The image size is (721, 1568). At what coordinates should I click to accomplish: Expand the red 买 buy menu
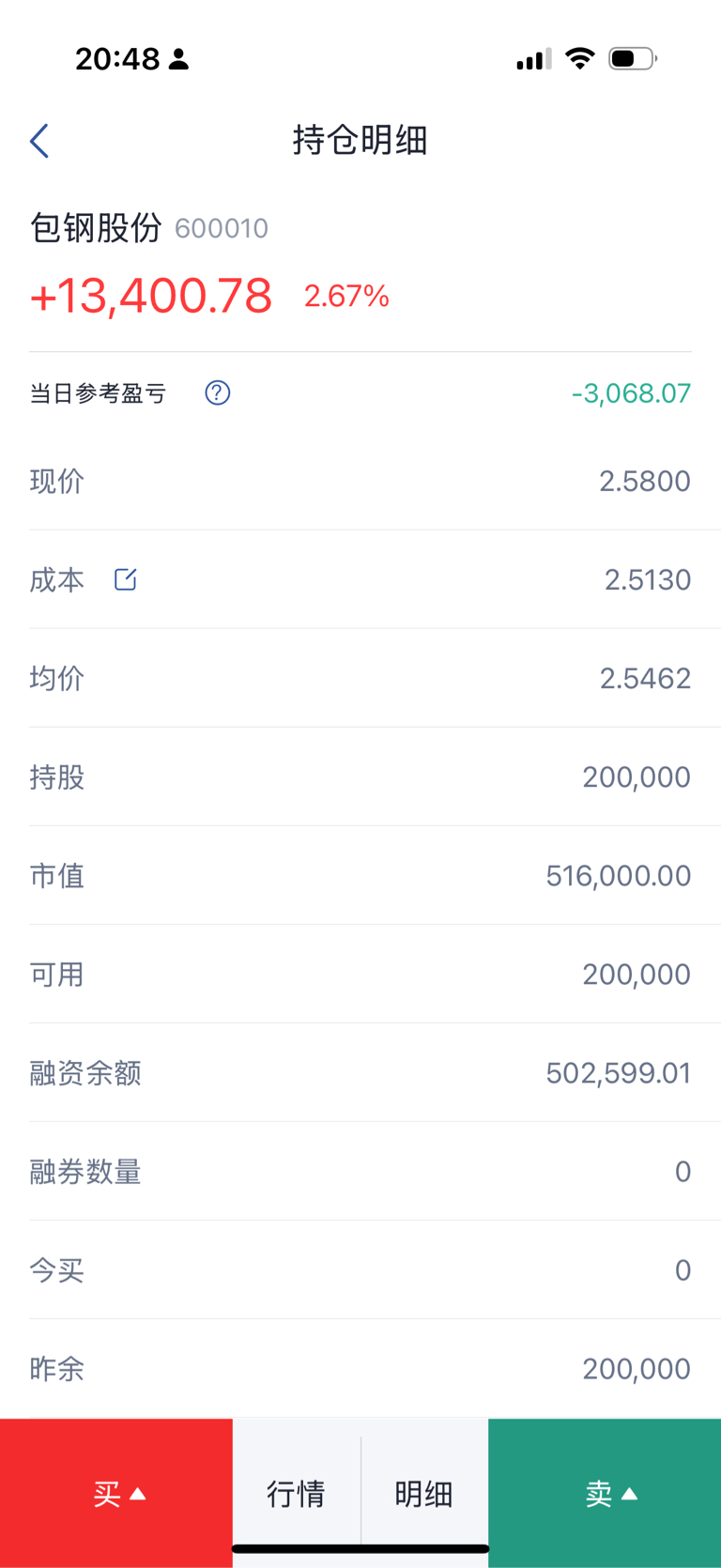[x=116, y=1493]
